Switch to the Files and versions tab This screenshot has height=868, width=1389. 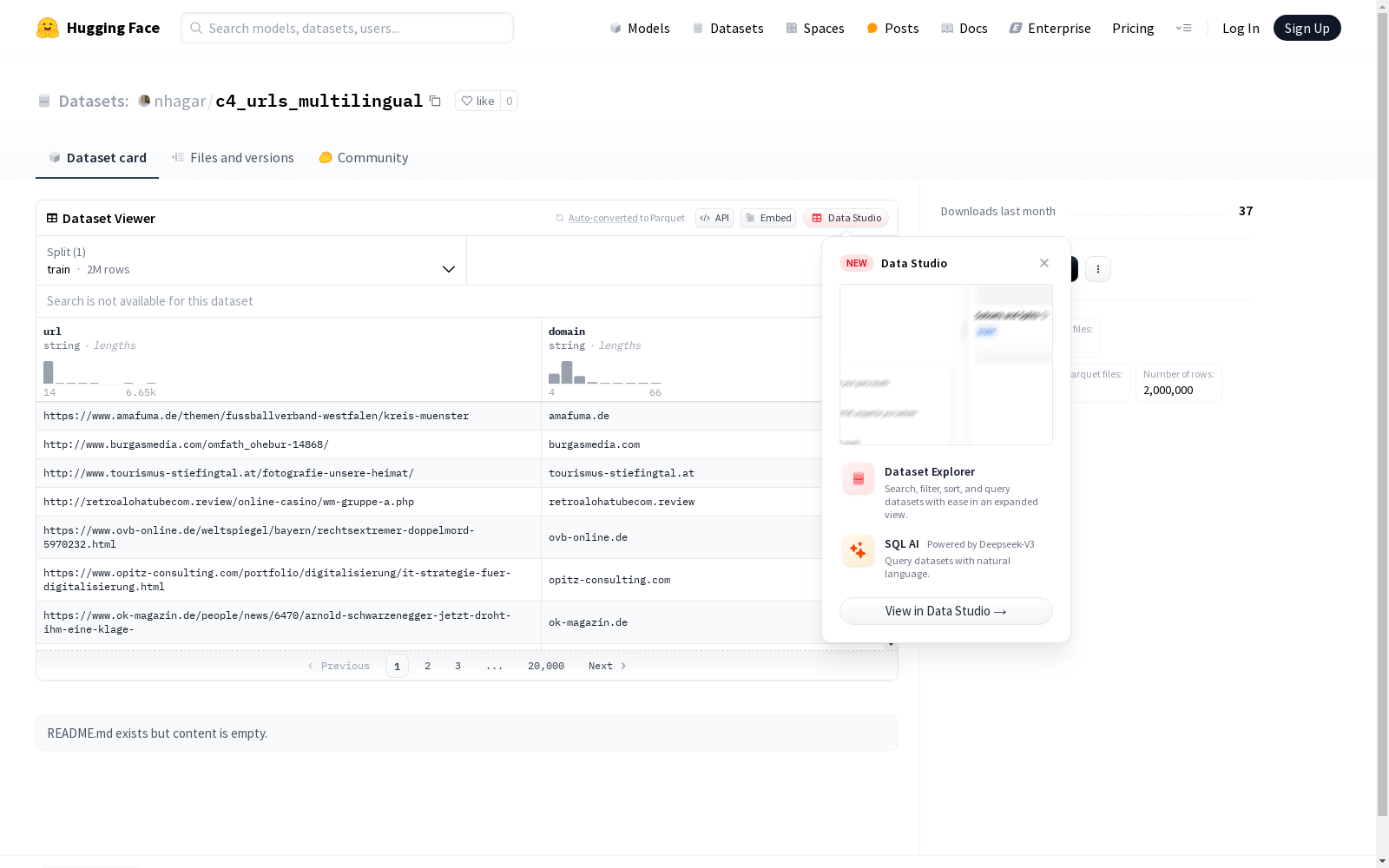(233, 157)
